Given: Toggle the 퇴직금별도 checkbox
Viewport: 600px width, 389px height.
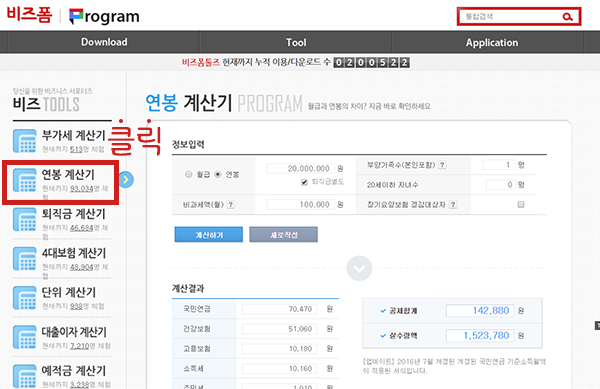Looking at the screenshot, I should coord(304,182).
